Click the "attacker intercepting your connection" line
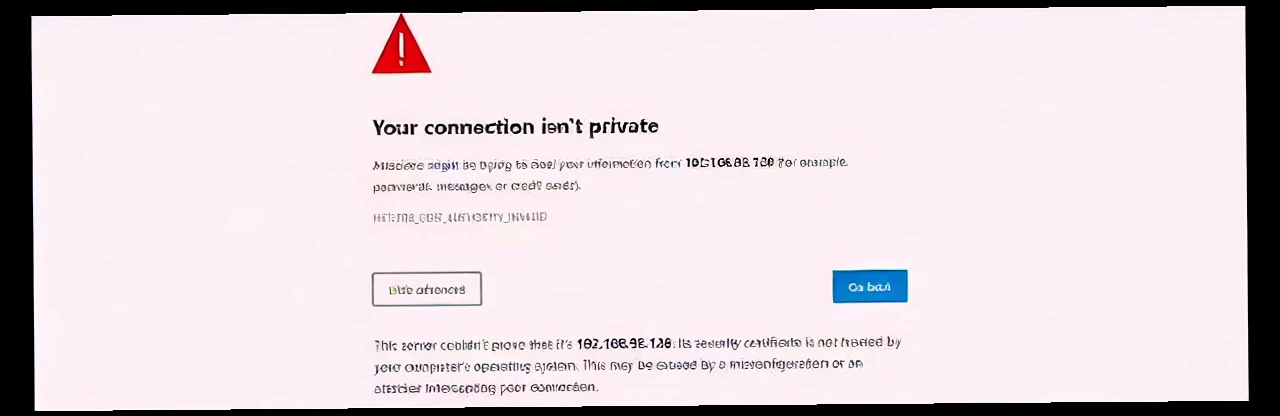1280x416 pixels. 486,387
